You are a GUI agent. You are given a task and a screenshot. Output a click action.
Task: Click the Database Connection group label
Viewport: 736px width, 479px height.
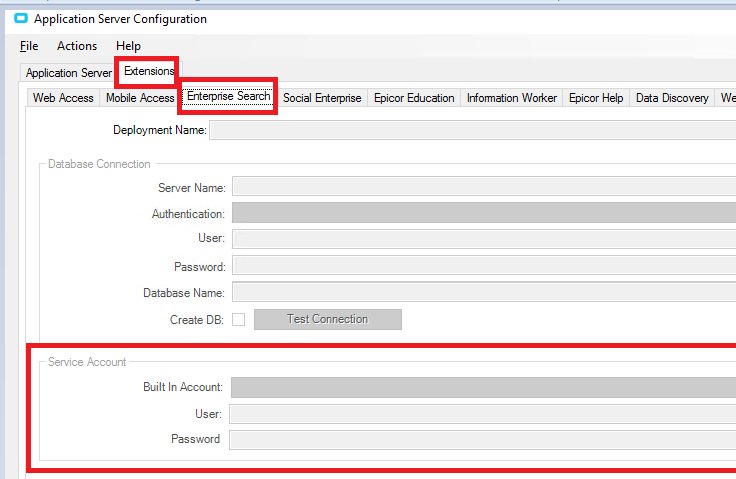point(99,164)
